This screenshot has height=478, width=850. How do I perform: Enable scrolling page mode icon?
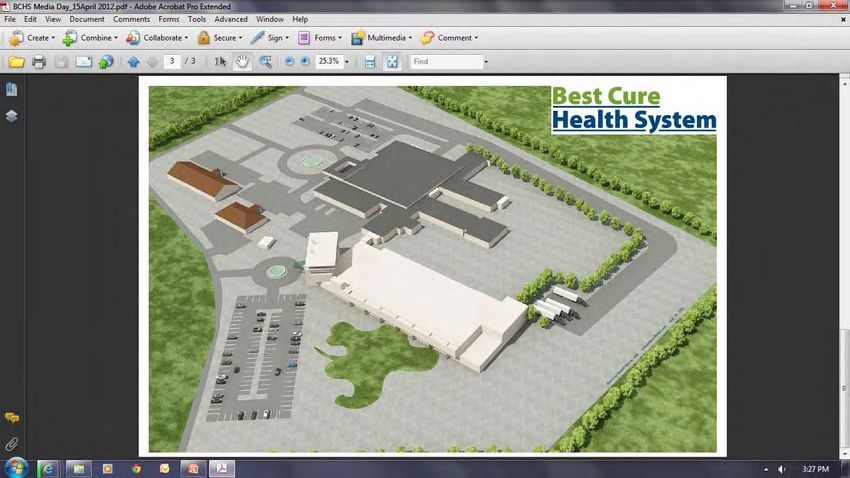pyautogui.click(x=370, y=62)
